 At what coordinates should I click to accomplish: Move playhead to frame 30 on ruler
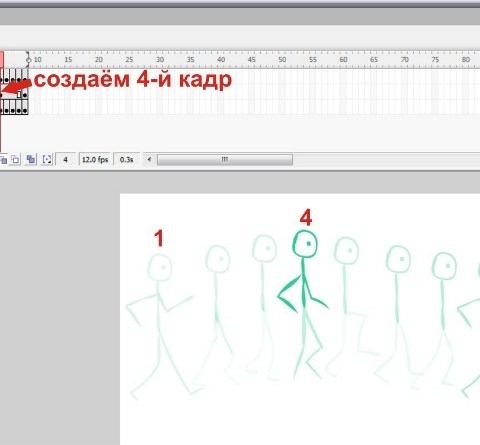(160, 60)
